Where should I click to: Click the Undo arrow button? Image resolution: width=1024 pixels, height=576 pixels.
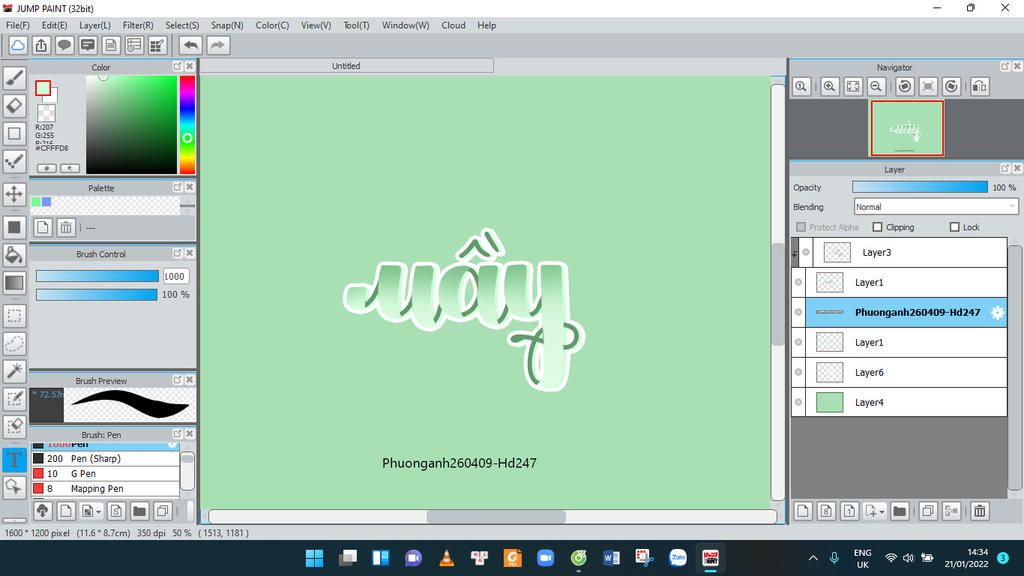191,45
